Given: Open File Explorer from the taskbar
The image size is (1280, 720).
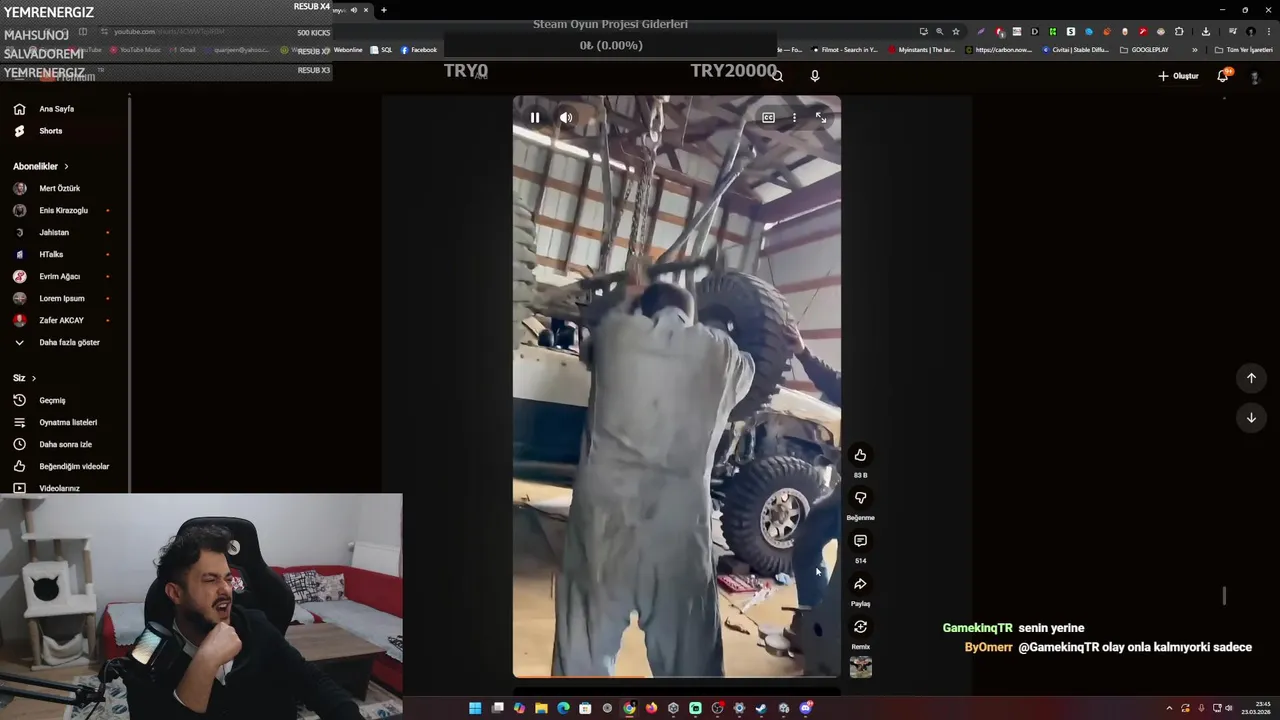Looking at the screenshot, I should click(541, 708).
